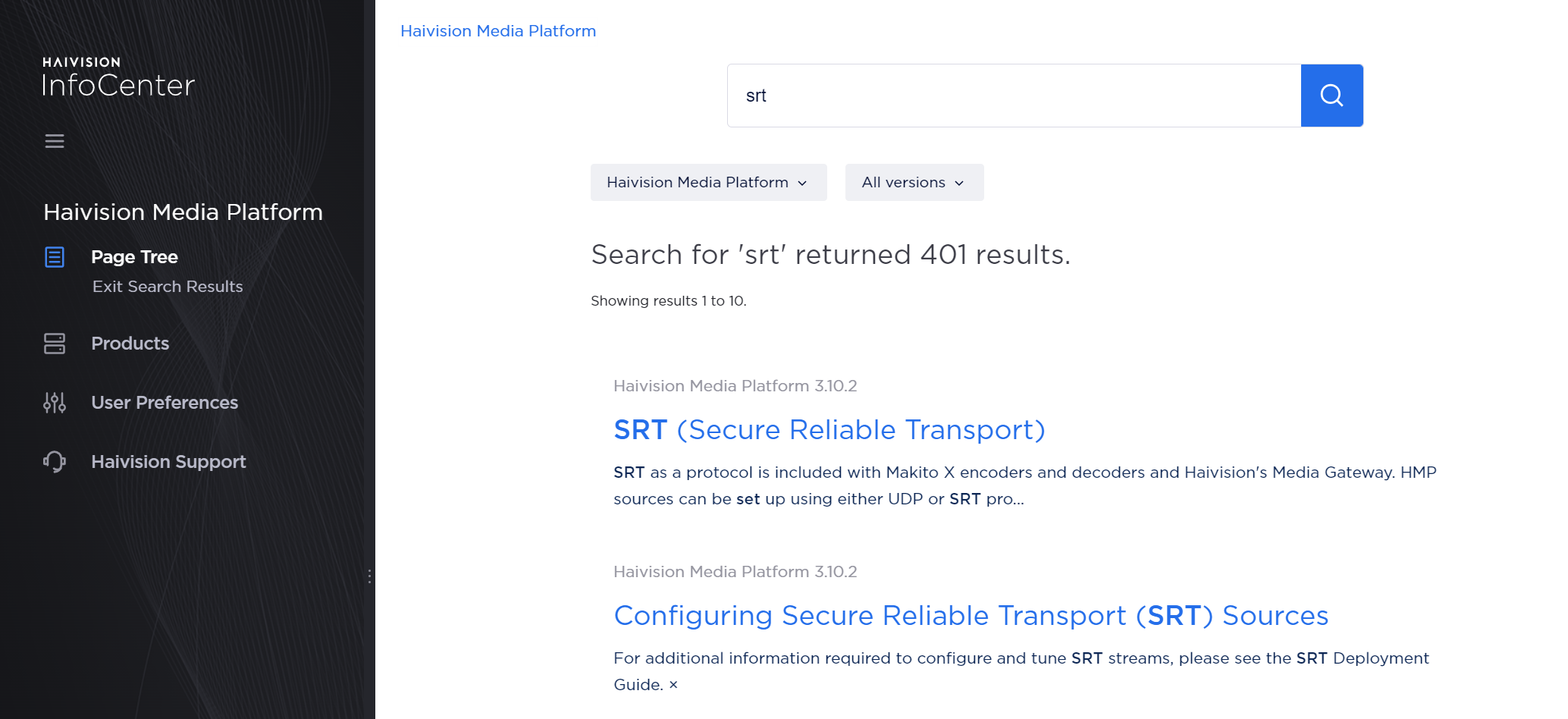Screen dimensions: 1568x719
Task: Click the chevron on the product filter
Action: (804, 183)
